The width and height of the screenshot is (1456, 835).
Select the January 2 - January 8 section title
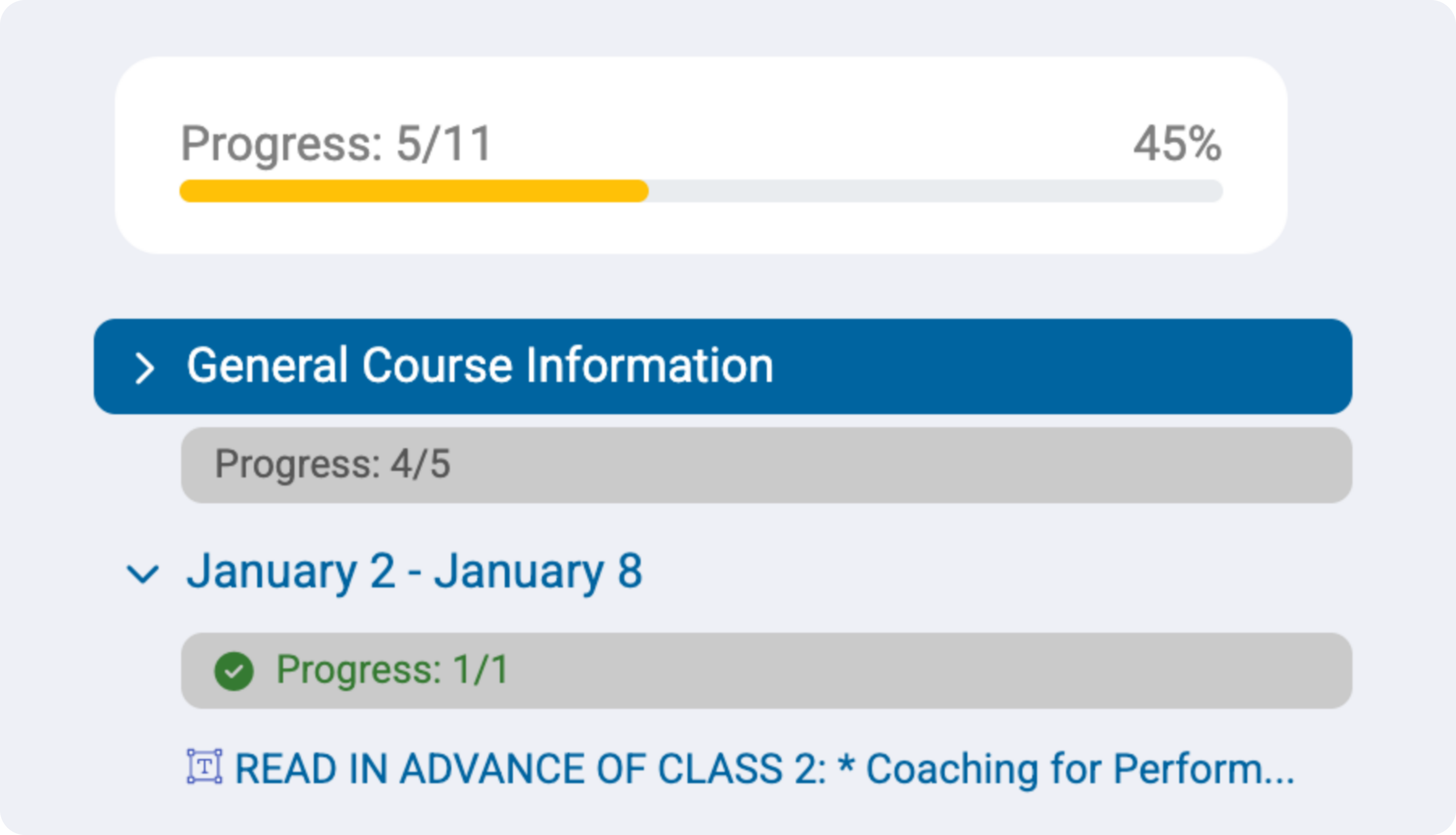(415, 571)
